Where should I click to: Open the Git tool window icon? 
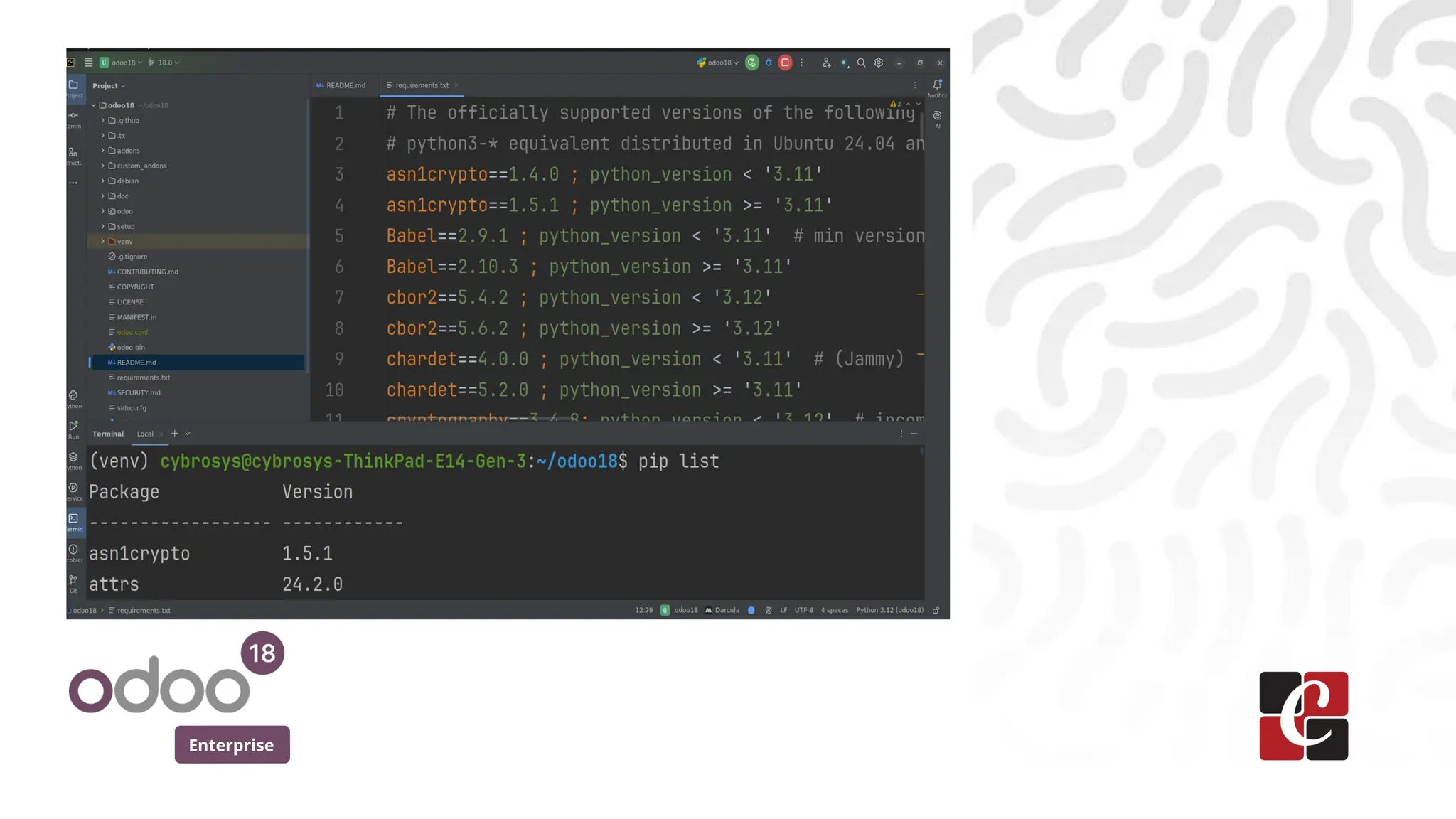coord(73,581)
